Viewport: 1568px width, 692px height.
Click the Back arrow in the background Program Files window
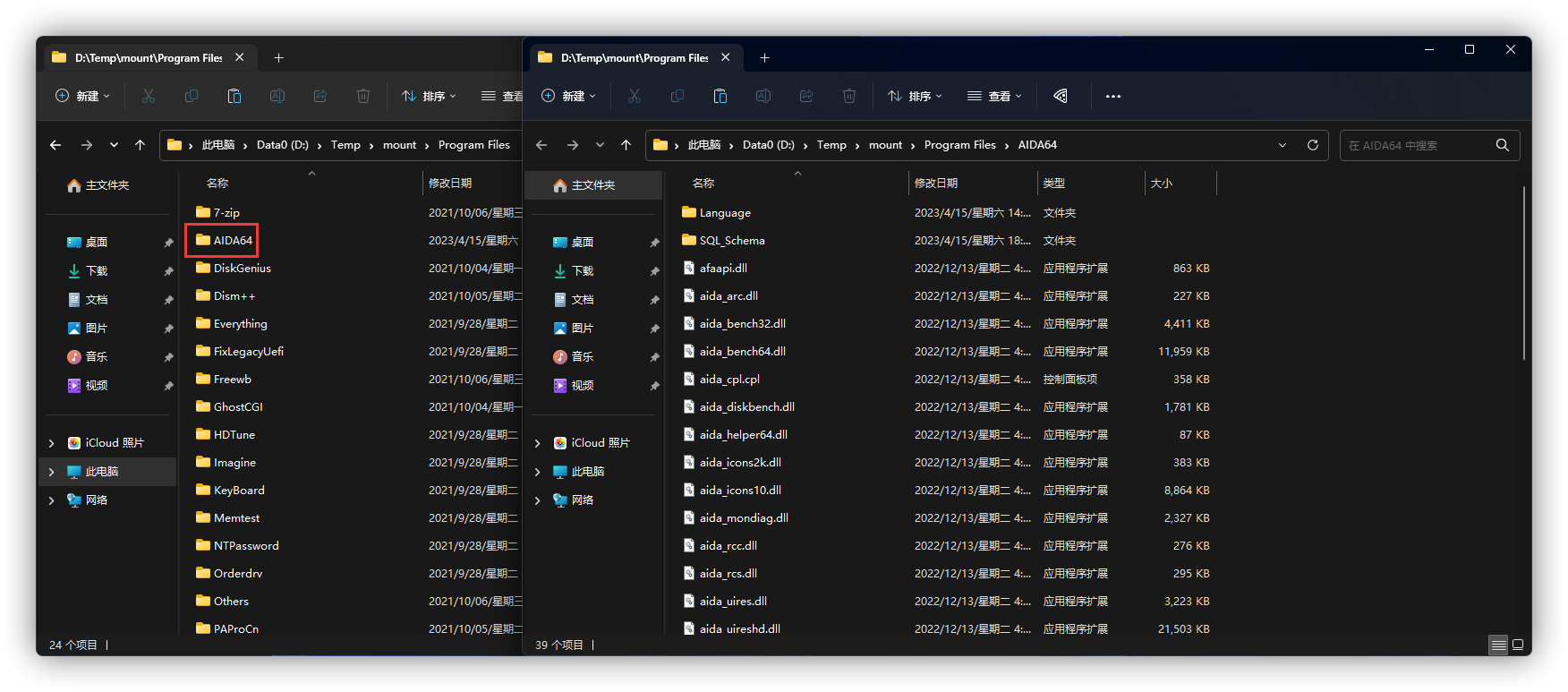click(55, 145)
